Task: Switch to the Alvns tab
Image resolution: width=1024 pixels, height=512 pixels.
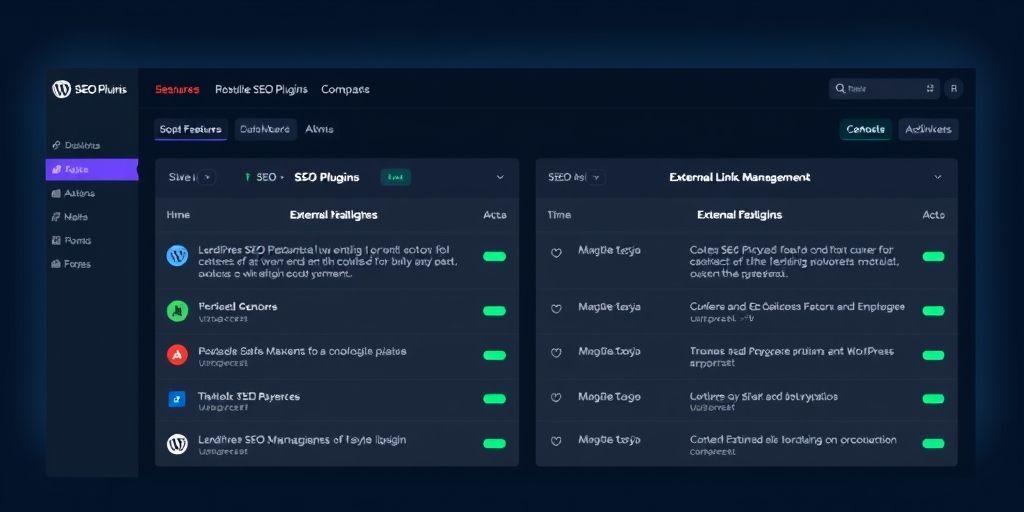Action: click(319, 129)
